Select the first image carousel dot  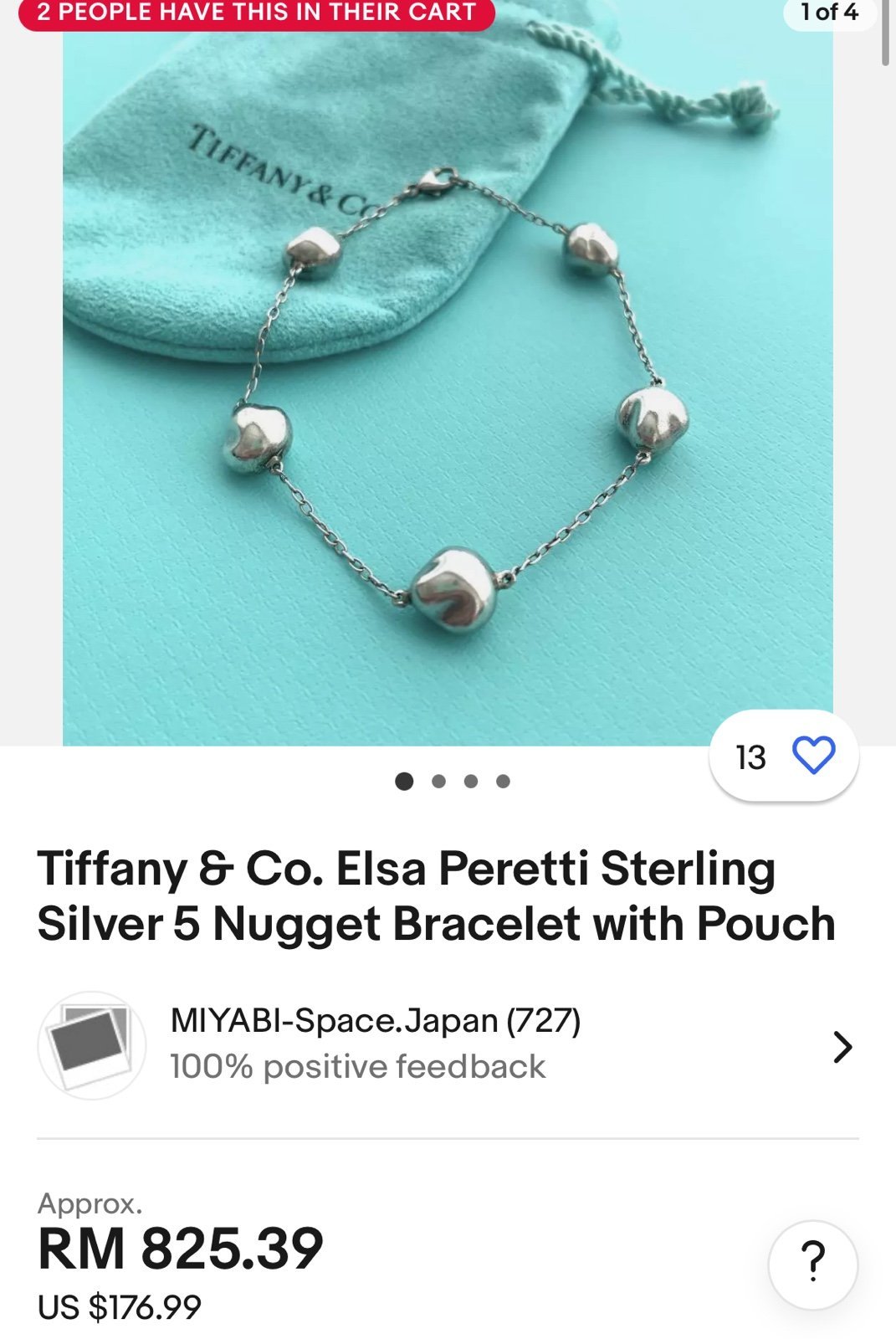click(x=404, y=781)
